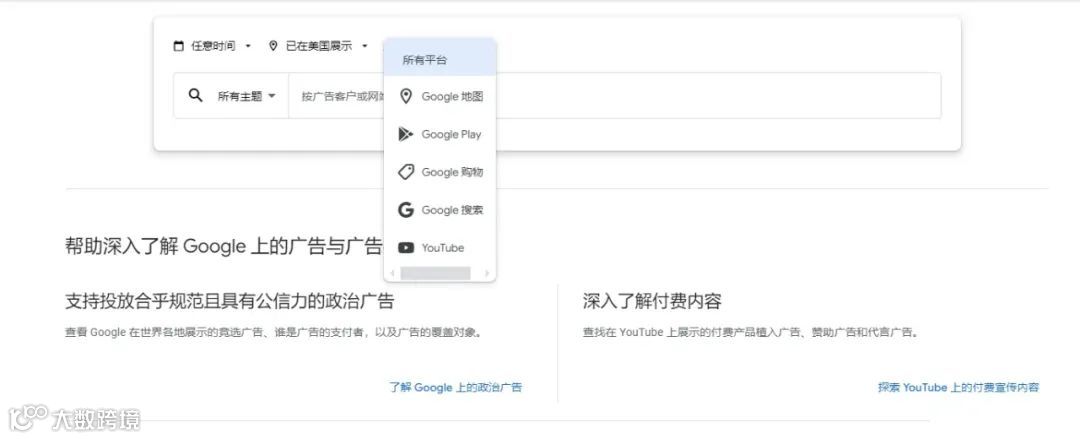Click the heading 支持投放合乎规范且具有公信力的政治广告

coord(229,301)
